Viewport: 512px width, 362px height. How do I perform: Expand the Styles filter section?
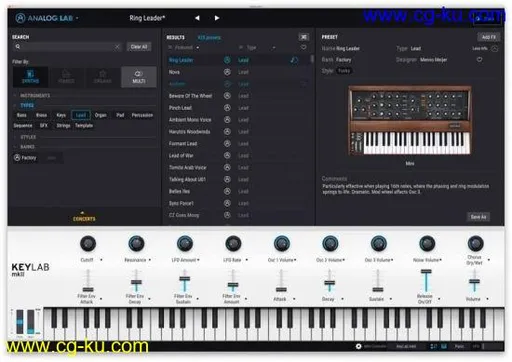tap(28, 137)
